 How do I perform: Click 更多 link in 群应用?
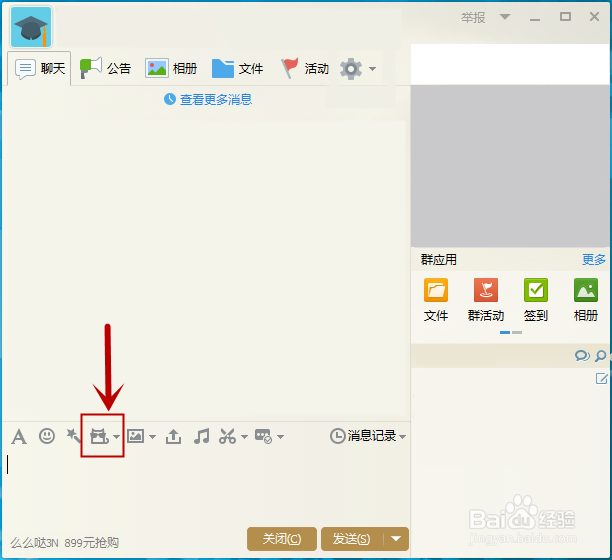click(x=593, y=260)
